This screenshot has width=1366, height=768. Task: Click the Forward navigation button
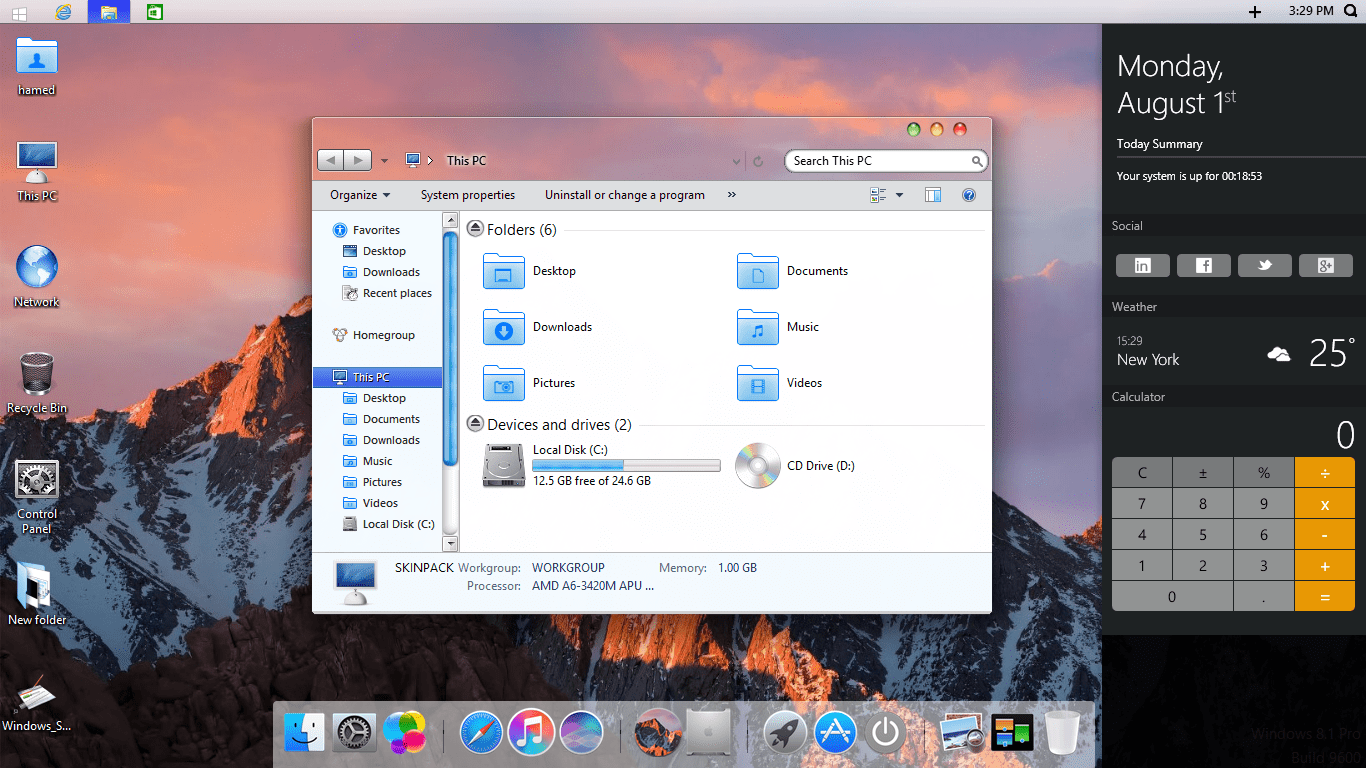[359, 160]
